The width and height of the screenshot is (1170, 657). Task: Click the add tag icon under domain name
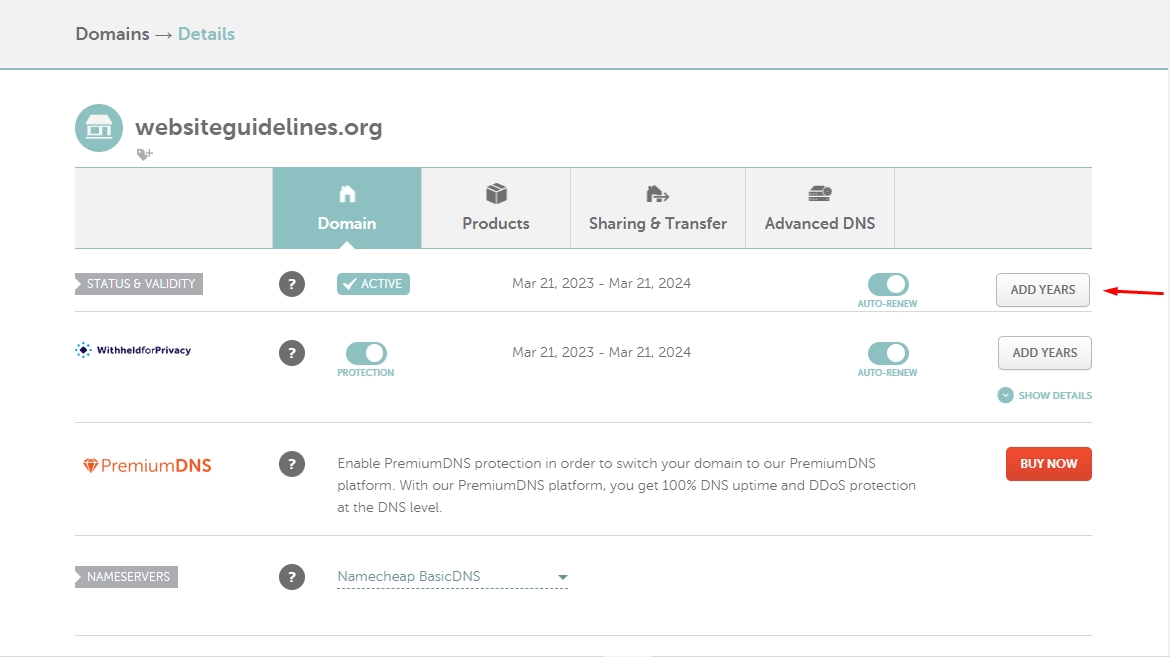(x=145, y=155)
